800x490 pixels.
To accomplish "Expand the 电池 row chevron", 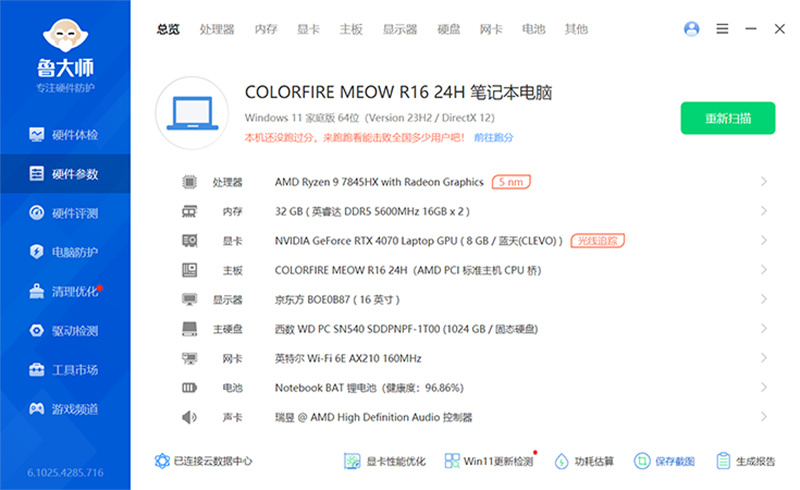I will 764,387.
